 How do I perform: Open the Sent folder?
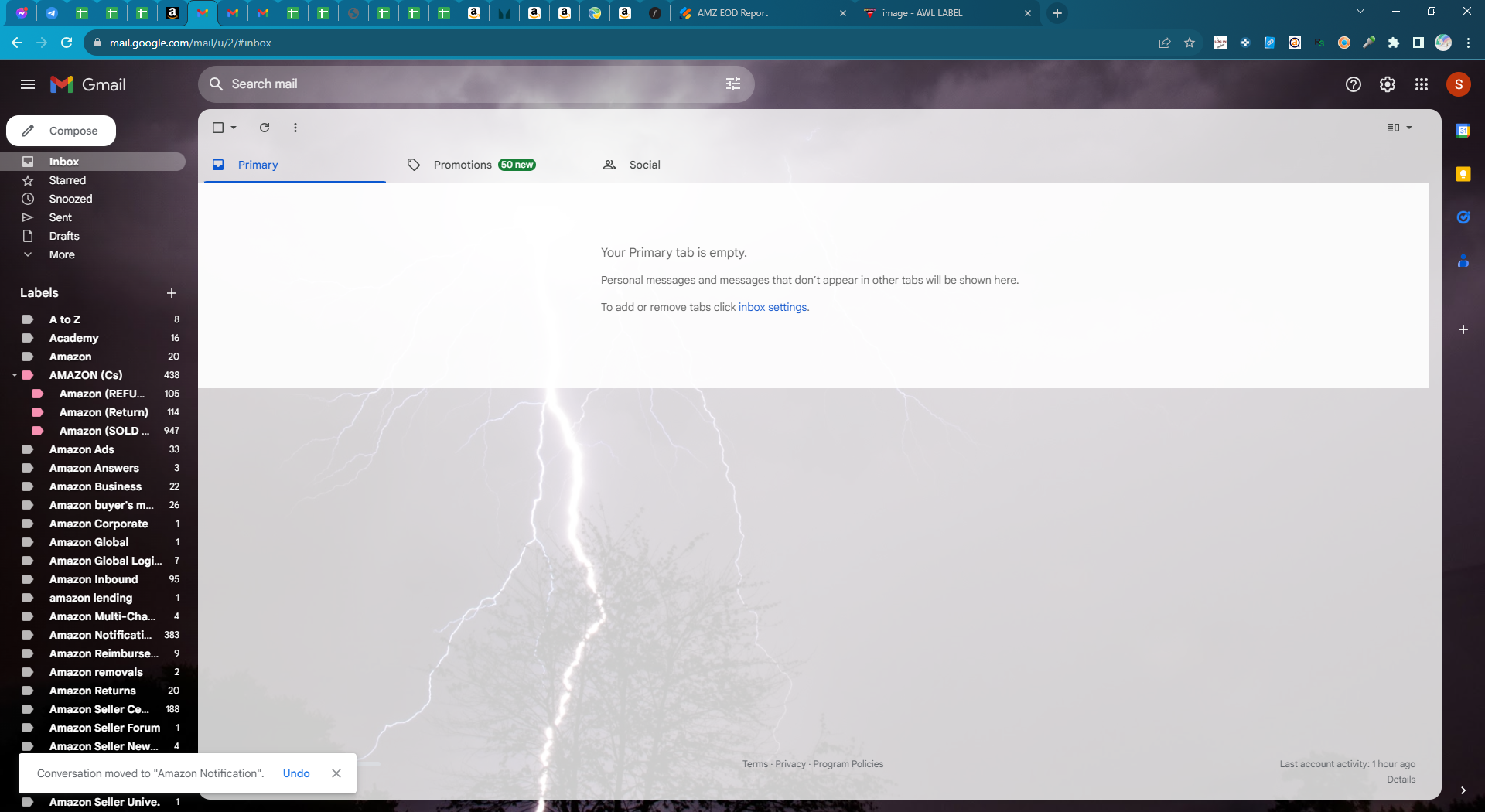coord(93,217)
